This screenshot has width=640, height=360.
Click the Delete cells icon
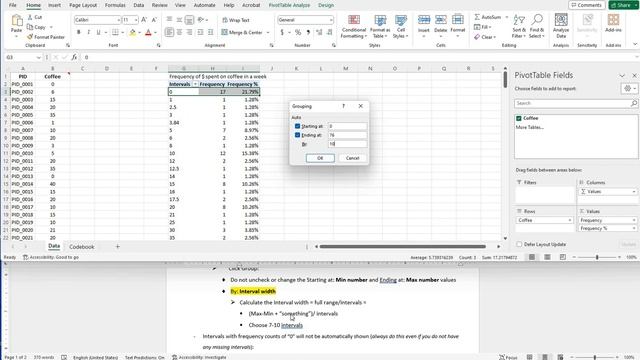tap(440, 20)
